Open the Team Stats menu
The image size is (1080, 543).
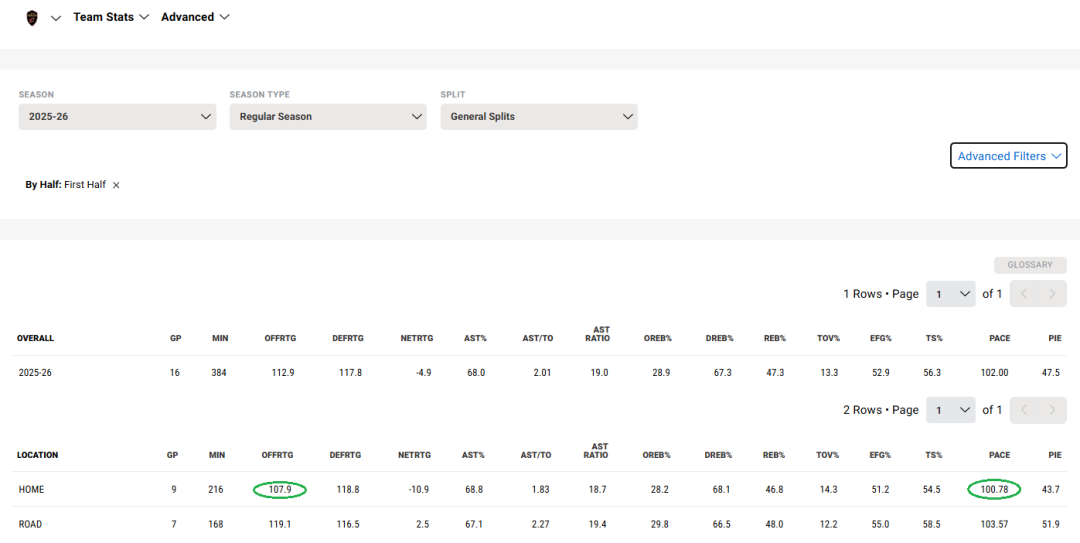coord(111,17)
